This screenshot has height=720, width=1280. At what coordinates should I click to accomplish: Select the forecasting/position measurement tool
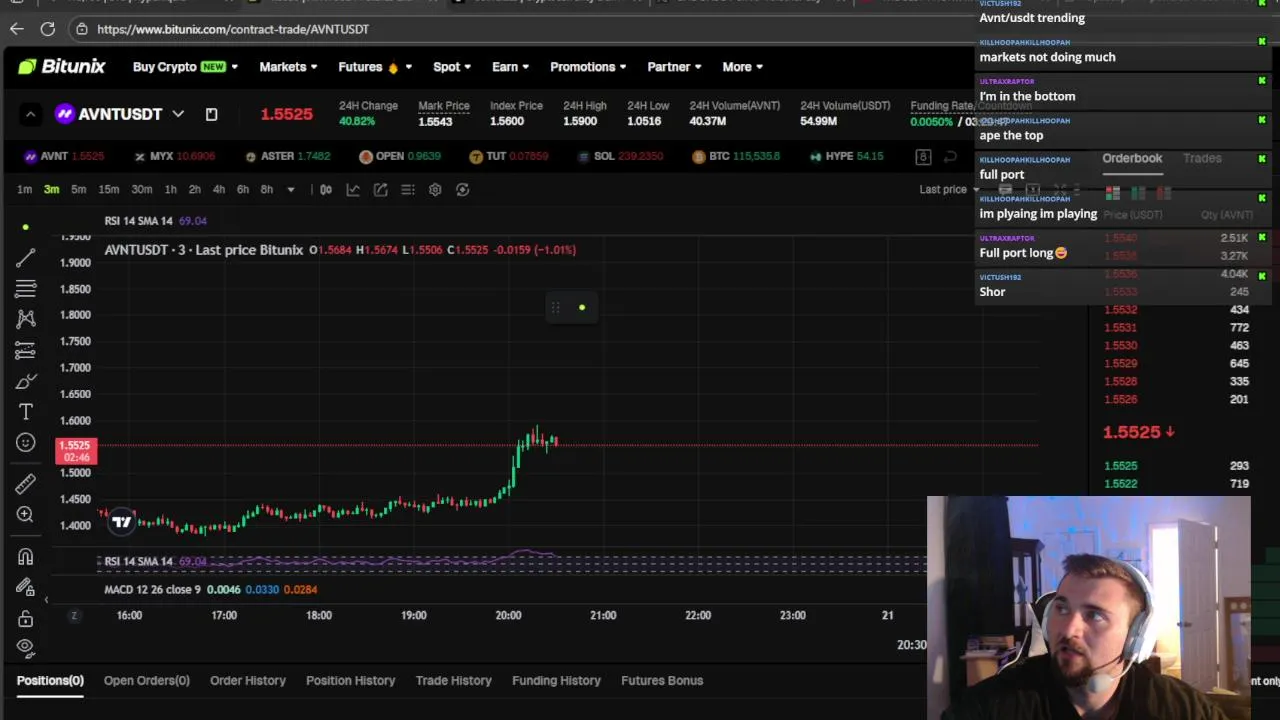(x=26, y=350)
